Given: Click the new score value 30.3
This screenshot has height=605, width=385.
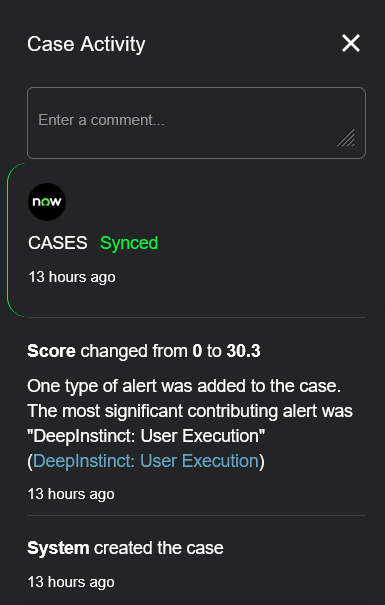Looking at the screenshot, I should coord(243,351).
